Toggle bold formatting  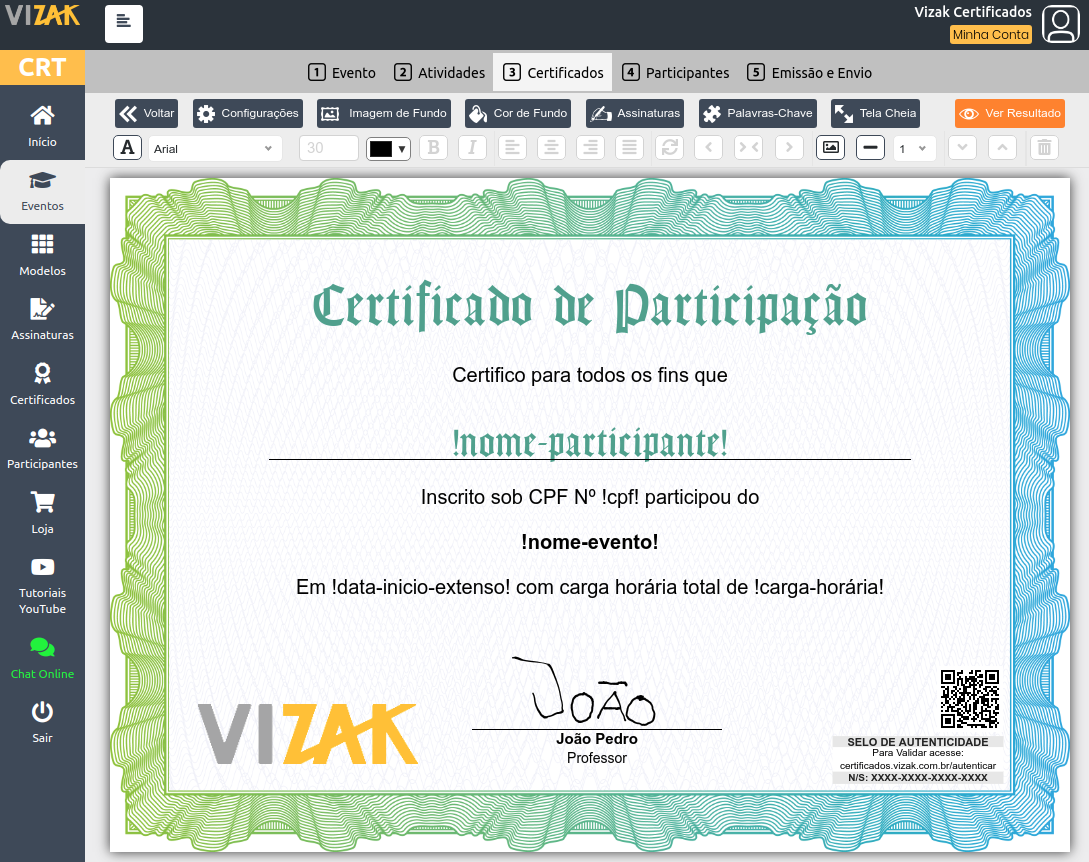(433, 147)
